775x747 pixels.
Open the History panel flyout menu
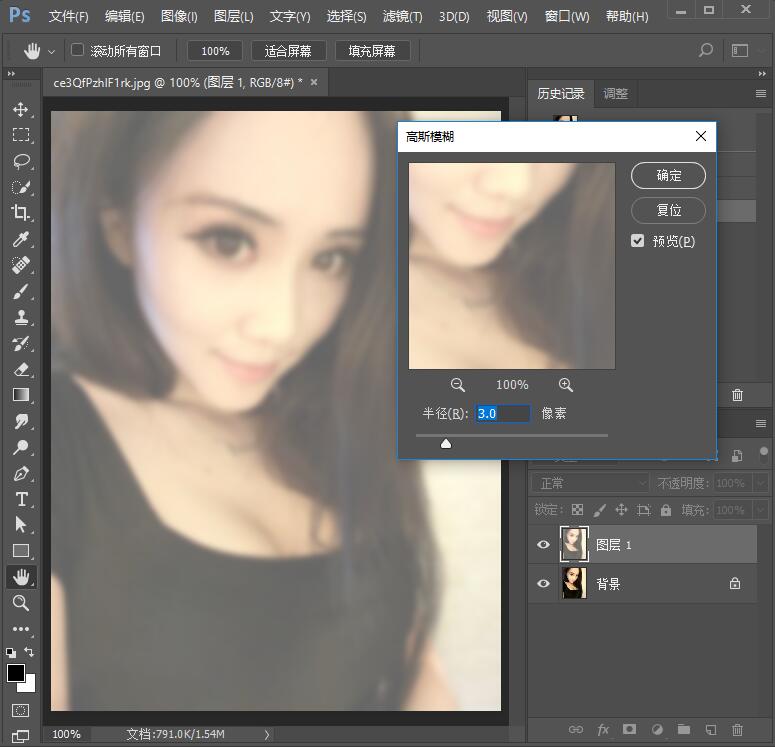coord(761,93)
